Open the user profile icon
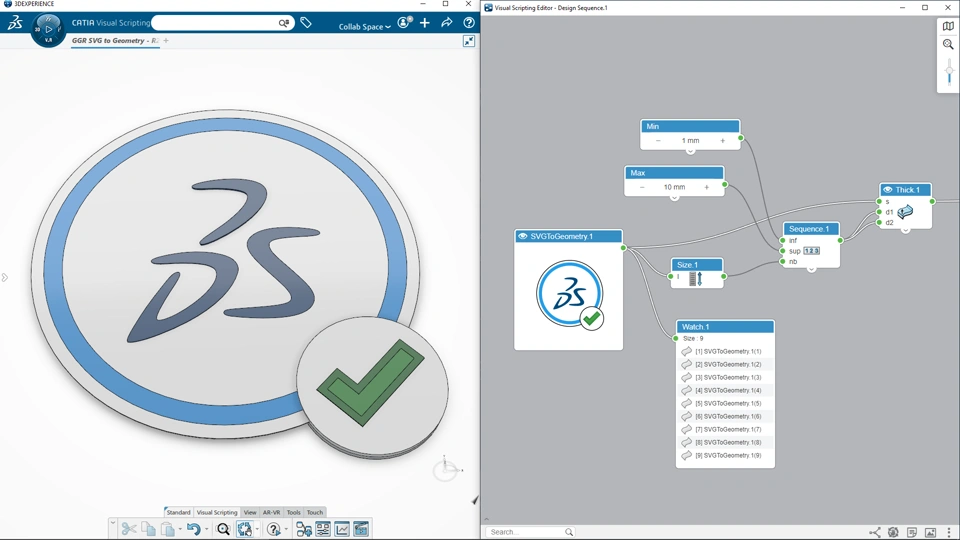The image size is (960, 540). [404, 23]
